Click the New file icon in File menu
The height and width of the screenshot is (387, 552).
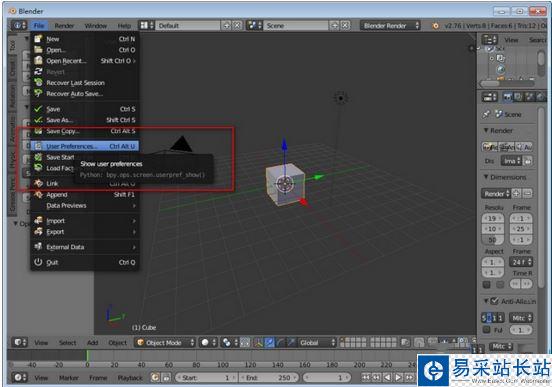pos(38,39)
